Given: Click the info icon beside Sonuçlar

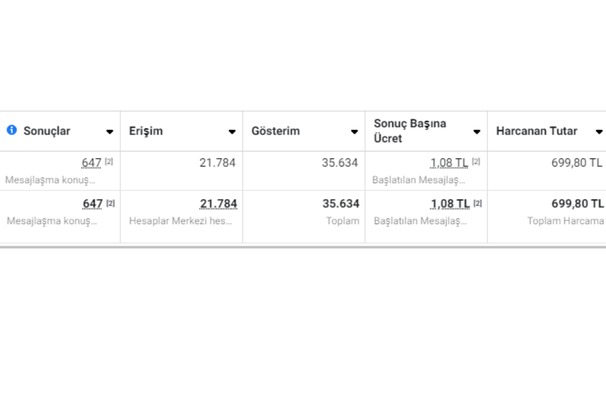Looking at the screenshot, I should pos(12,131).
